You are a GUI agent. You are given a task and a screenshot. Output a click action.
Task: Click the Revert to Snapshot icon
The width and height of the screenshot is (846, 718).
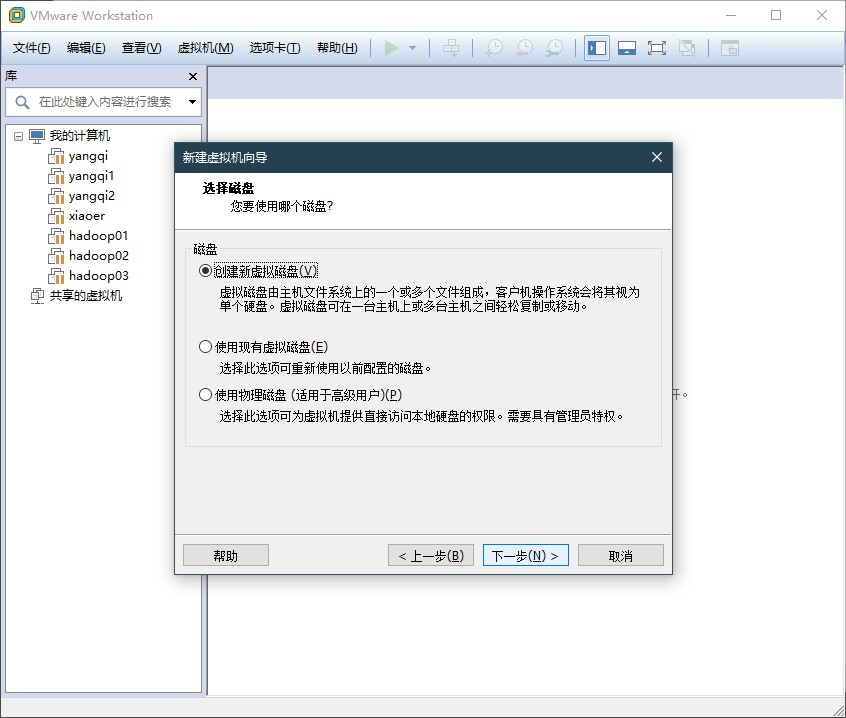[x=524, y=48]
